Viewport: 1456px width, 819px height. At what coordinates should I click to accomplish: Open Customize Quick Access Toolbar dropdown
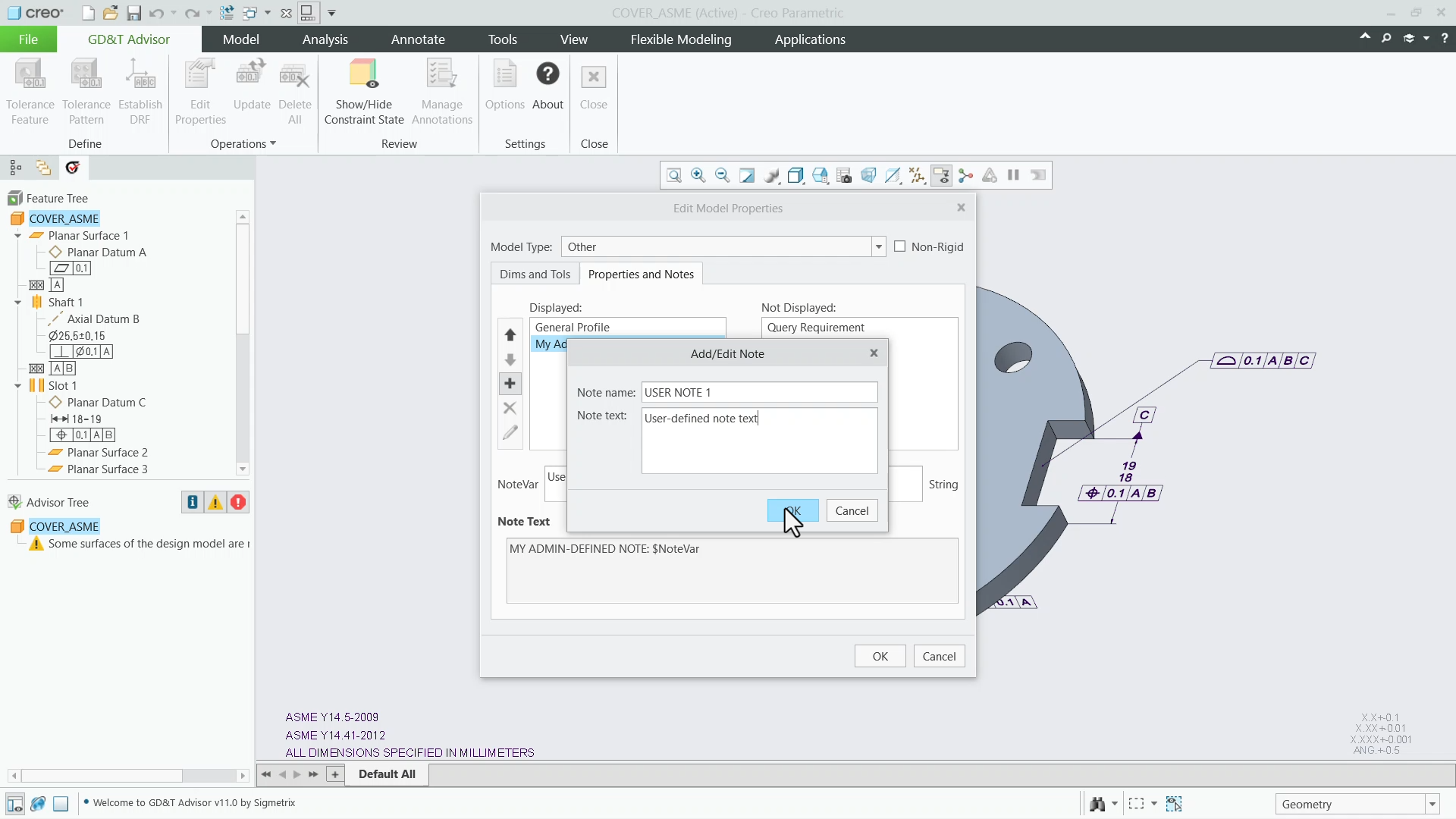[331, 13]
